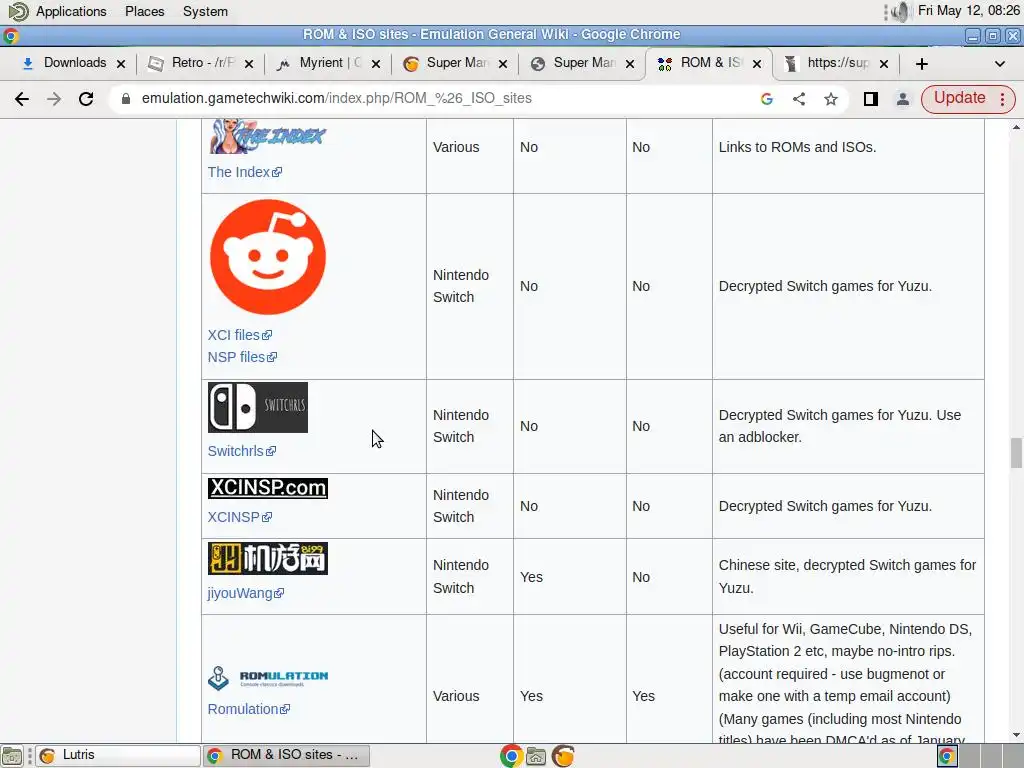
Task: Reload the current page
Action: coord(86,99)
